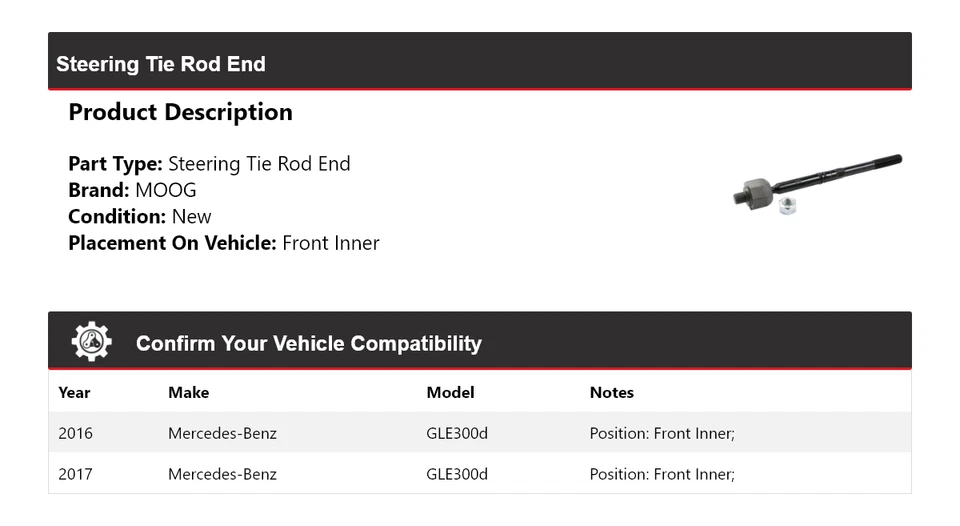960x526 pixels.
Task: Click Mercedes-Benz in the 2016 row
Action: (222, 434)
